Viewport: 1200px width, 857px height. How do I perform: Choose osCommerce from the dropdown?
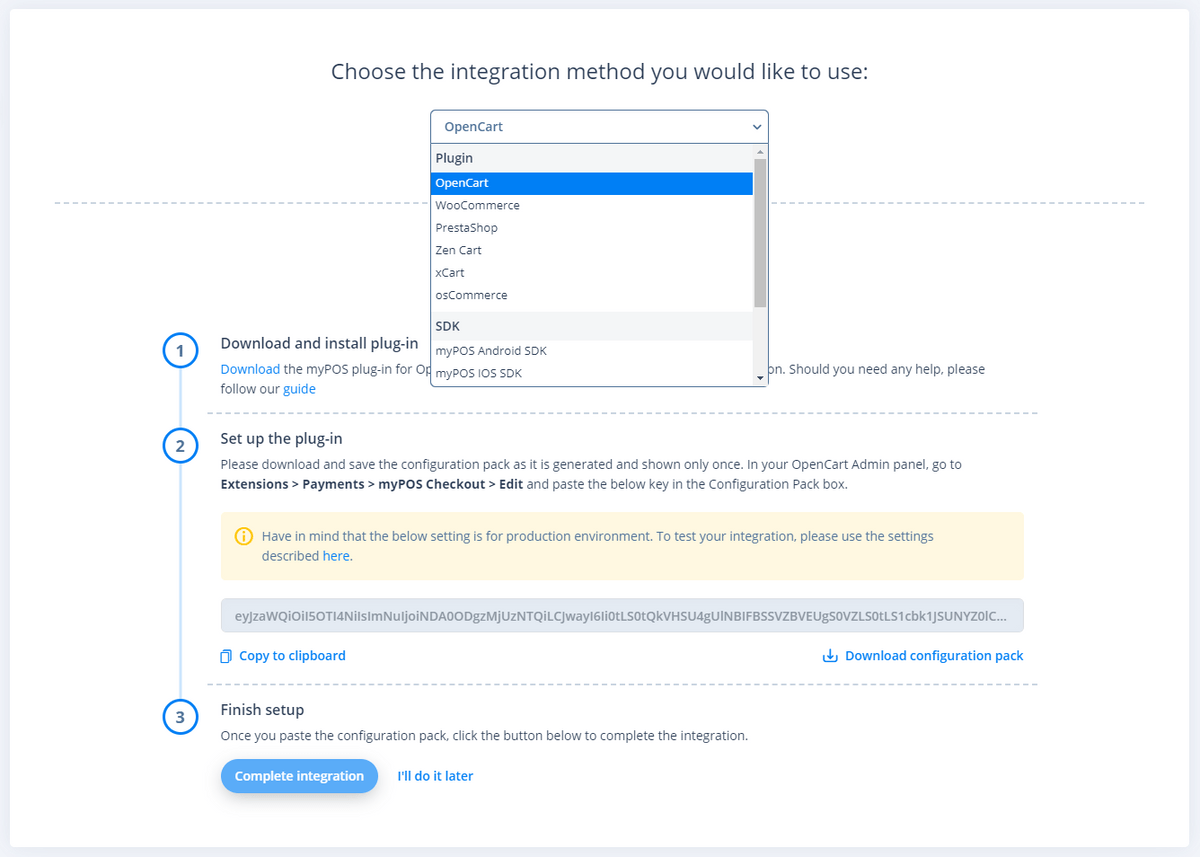pyautogui.click(x=471, y=295)
